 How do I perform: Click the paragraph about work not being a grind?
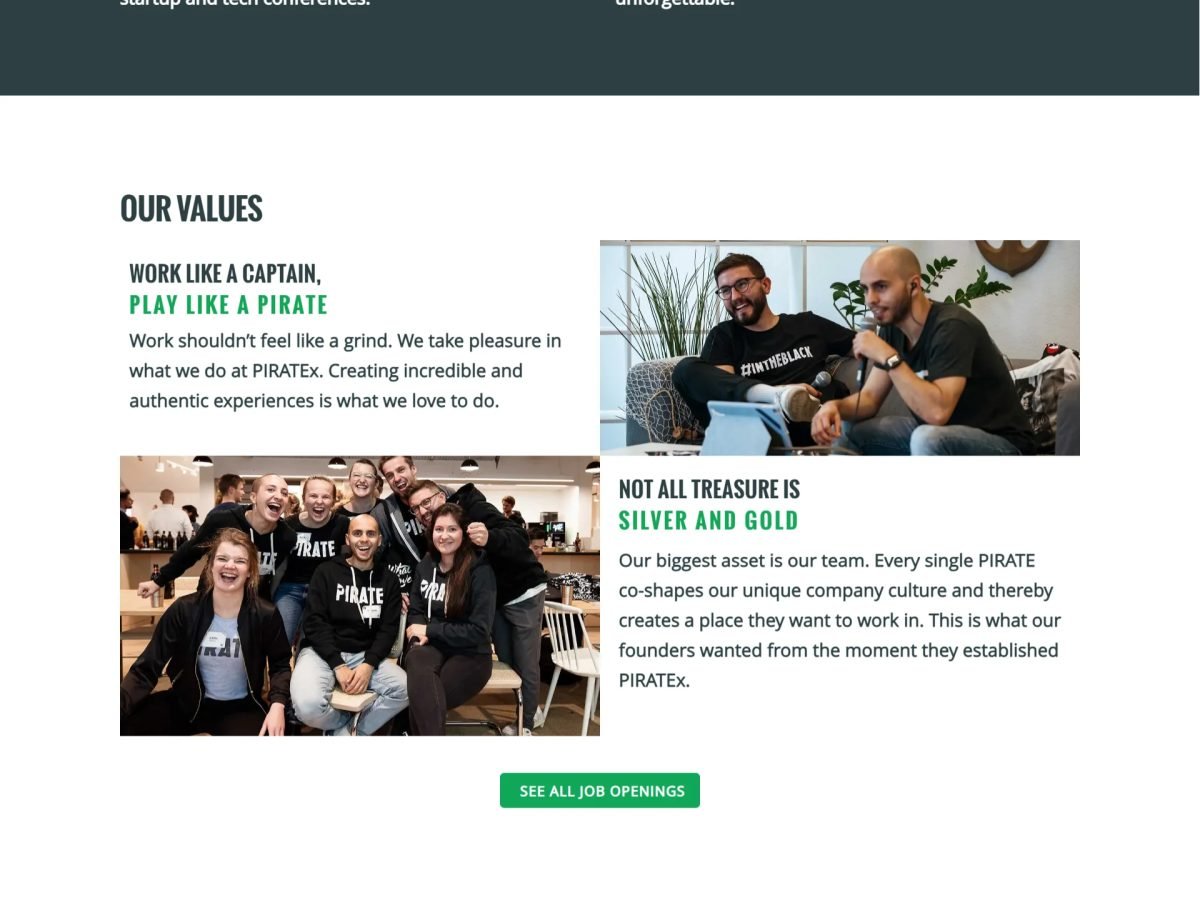(345, 371)
